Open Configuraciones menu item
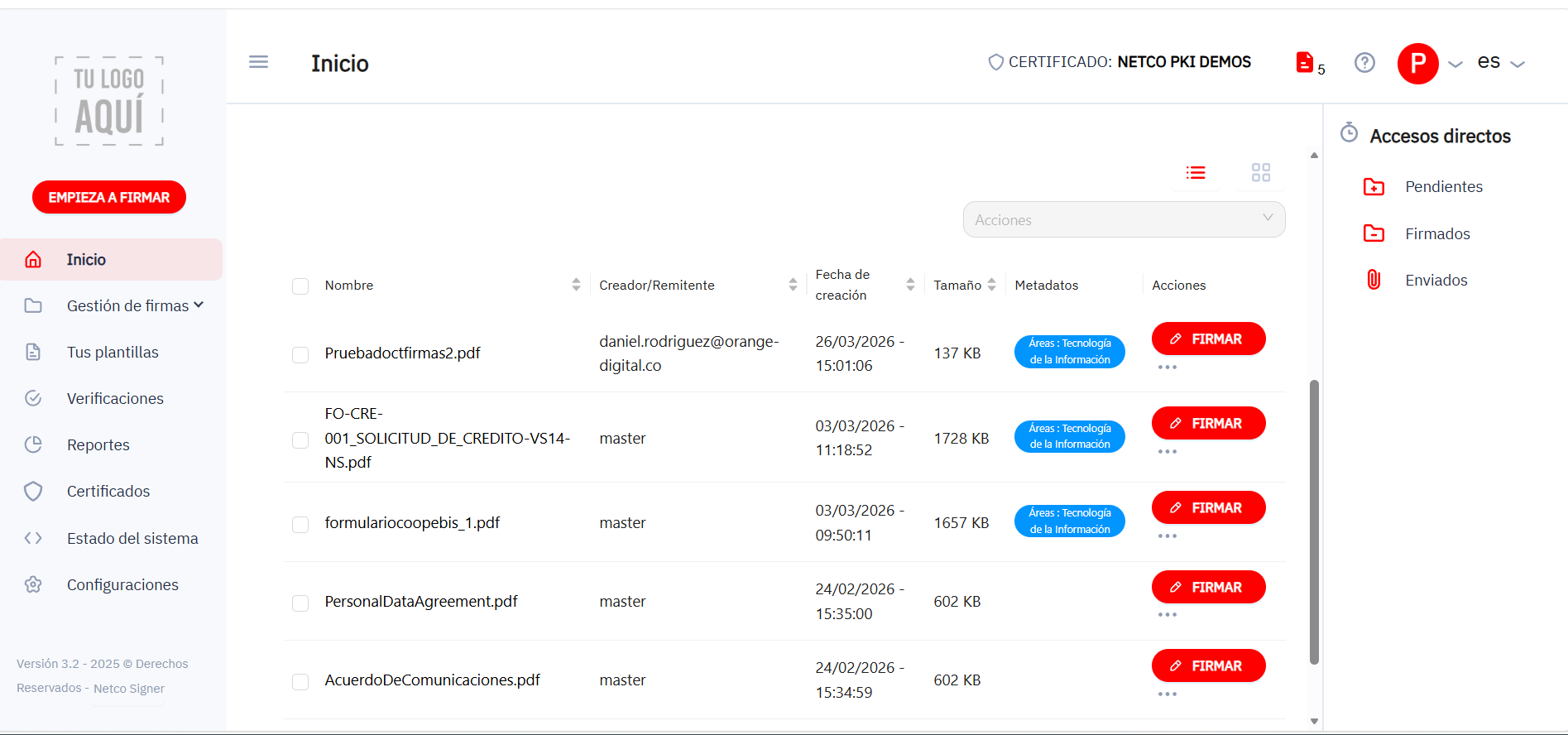 [122, 584]
